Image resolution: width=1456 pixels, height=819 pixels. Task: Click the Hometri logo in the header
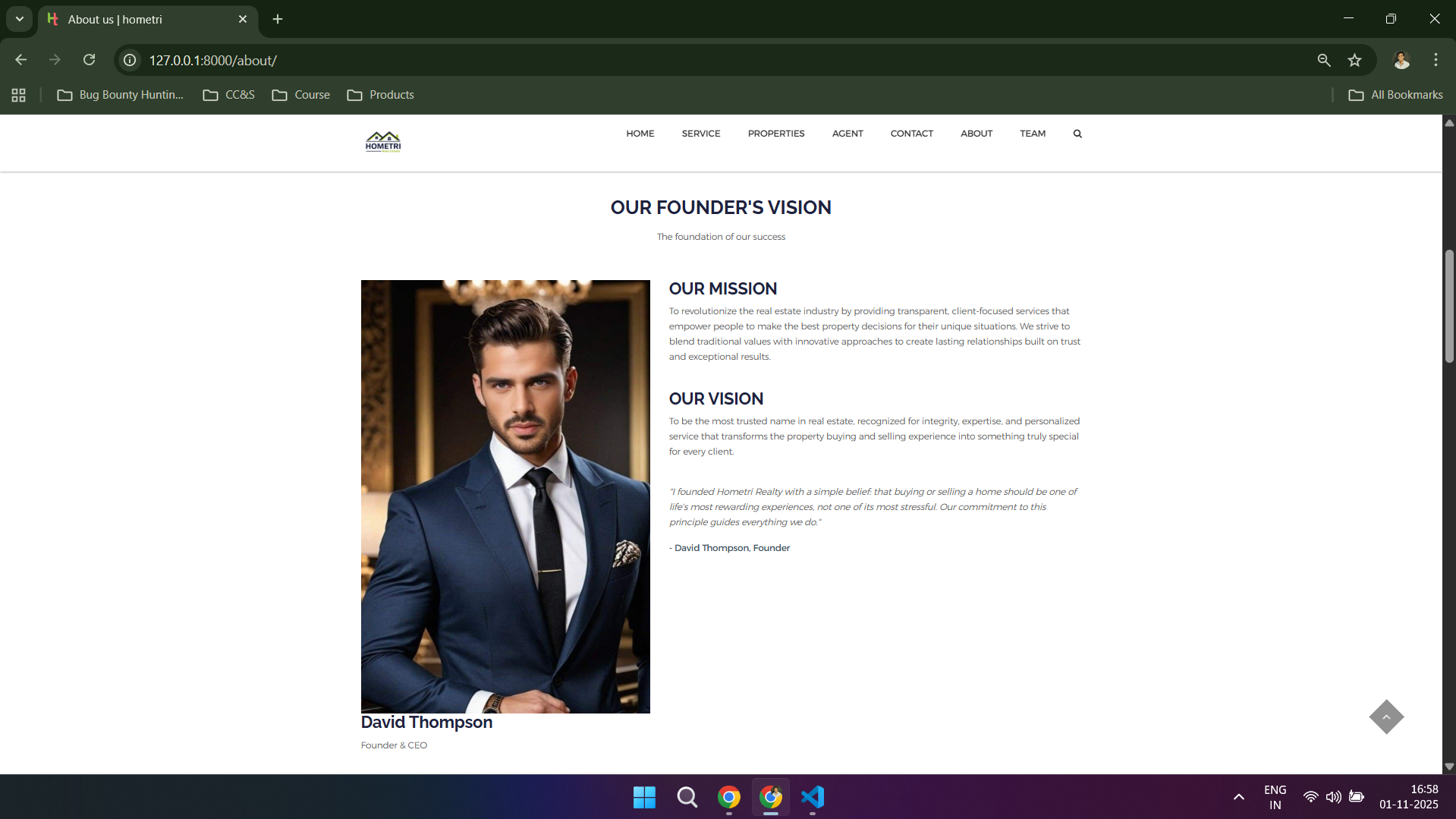[383, 142]
